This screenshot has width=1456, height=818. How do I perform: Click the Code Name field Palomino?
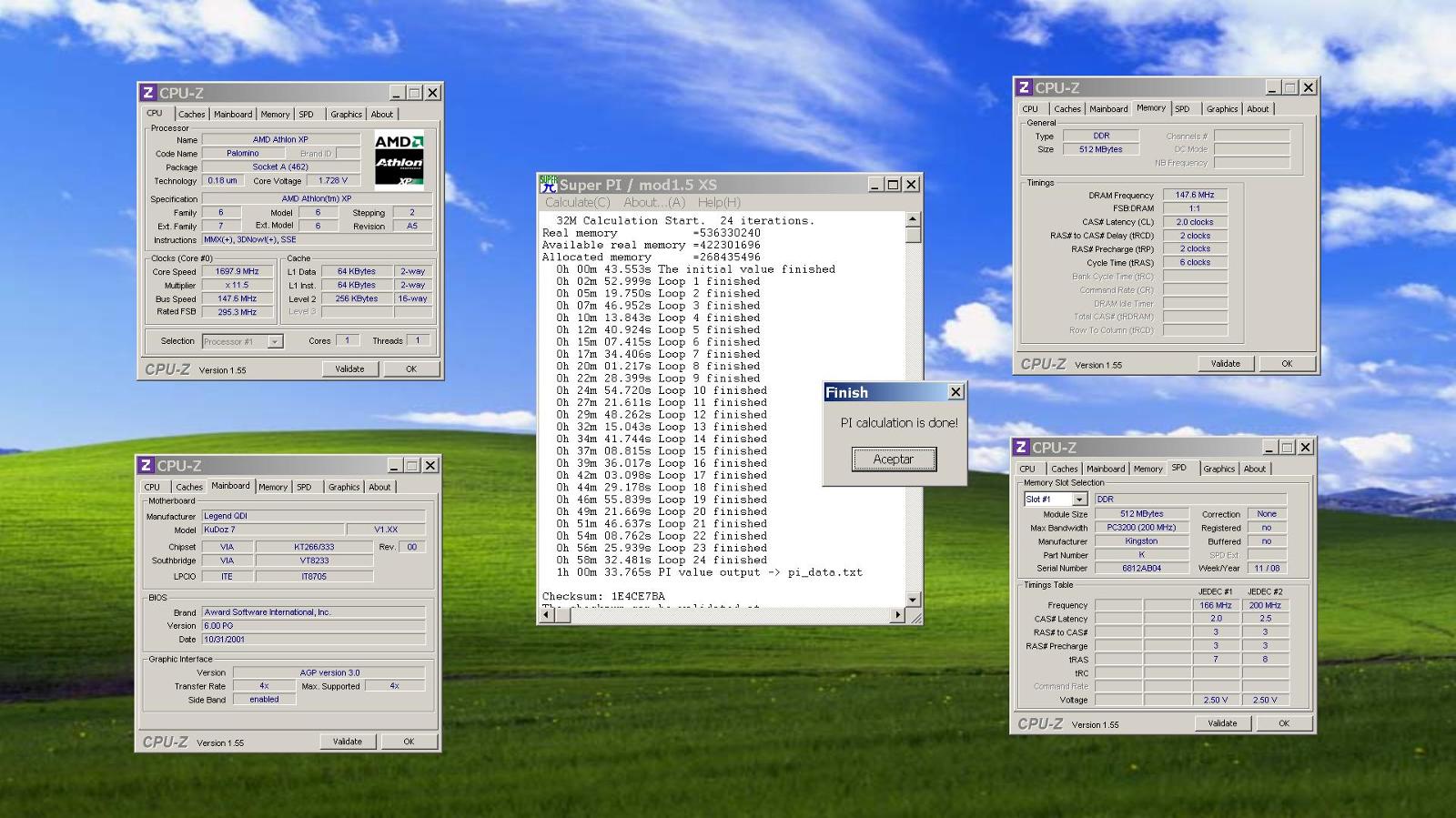click(243, 154)
